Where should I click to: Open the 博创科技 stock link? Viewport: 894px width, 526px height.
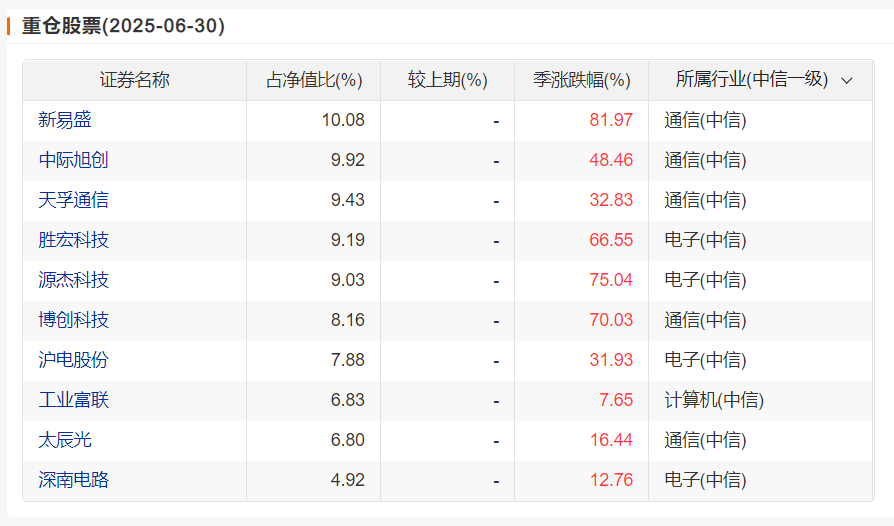[74, 320]
